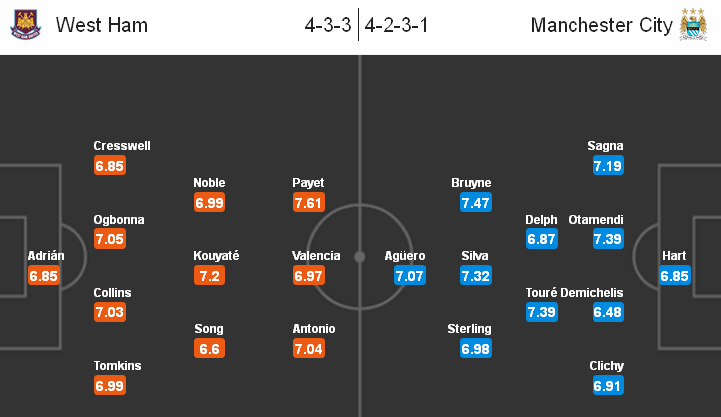
Task: Open the Manchester City team name link
Action: 601,25
